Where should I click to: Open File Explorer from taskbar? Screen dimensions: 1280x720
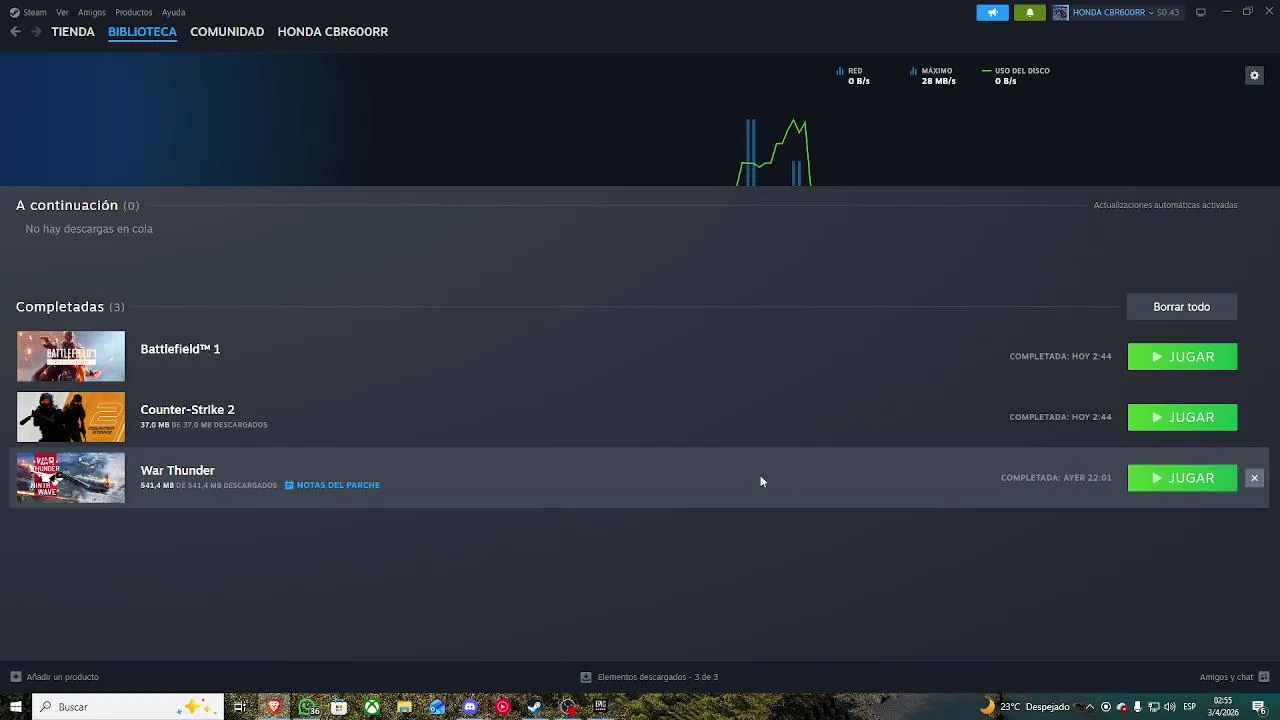(x=404, y=707)
